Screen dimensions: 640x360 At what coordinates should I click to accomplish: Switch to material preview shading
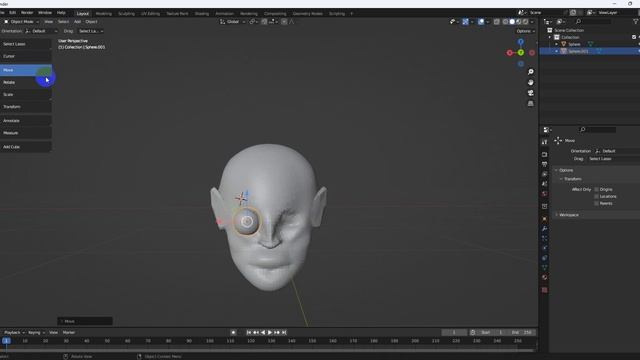[x=519, y=22]
